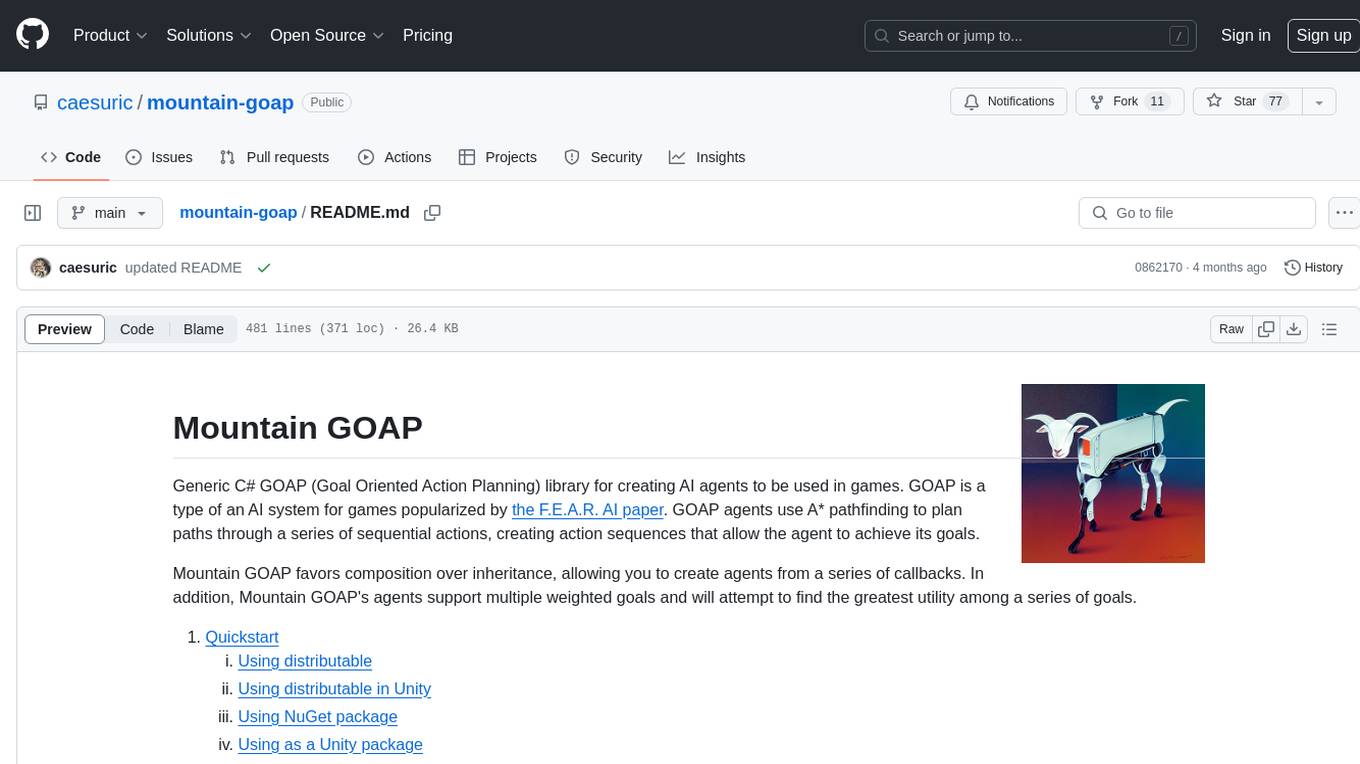The height and width of the screenshot is (764, 1360).
Task: Jump to Using distributable in Unity
Action: [x=334, y=689]
